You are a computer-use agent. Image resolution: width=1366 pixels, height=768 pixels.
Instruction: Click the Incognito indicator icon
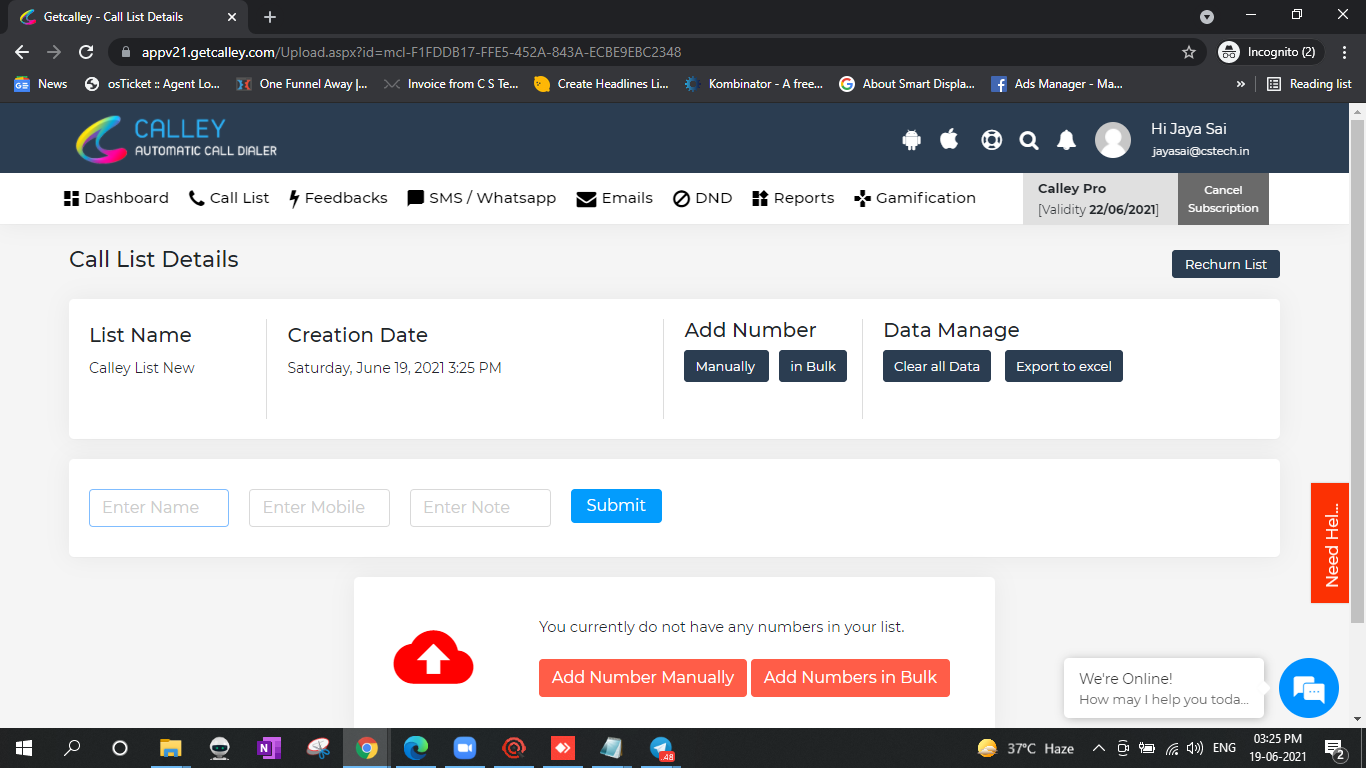(1229, 52)
